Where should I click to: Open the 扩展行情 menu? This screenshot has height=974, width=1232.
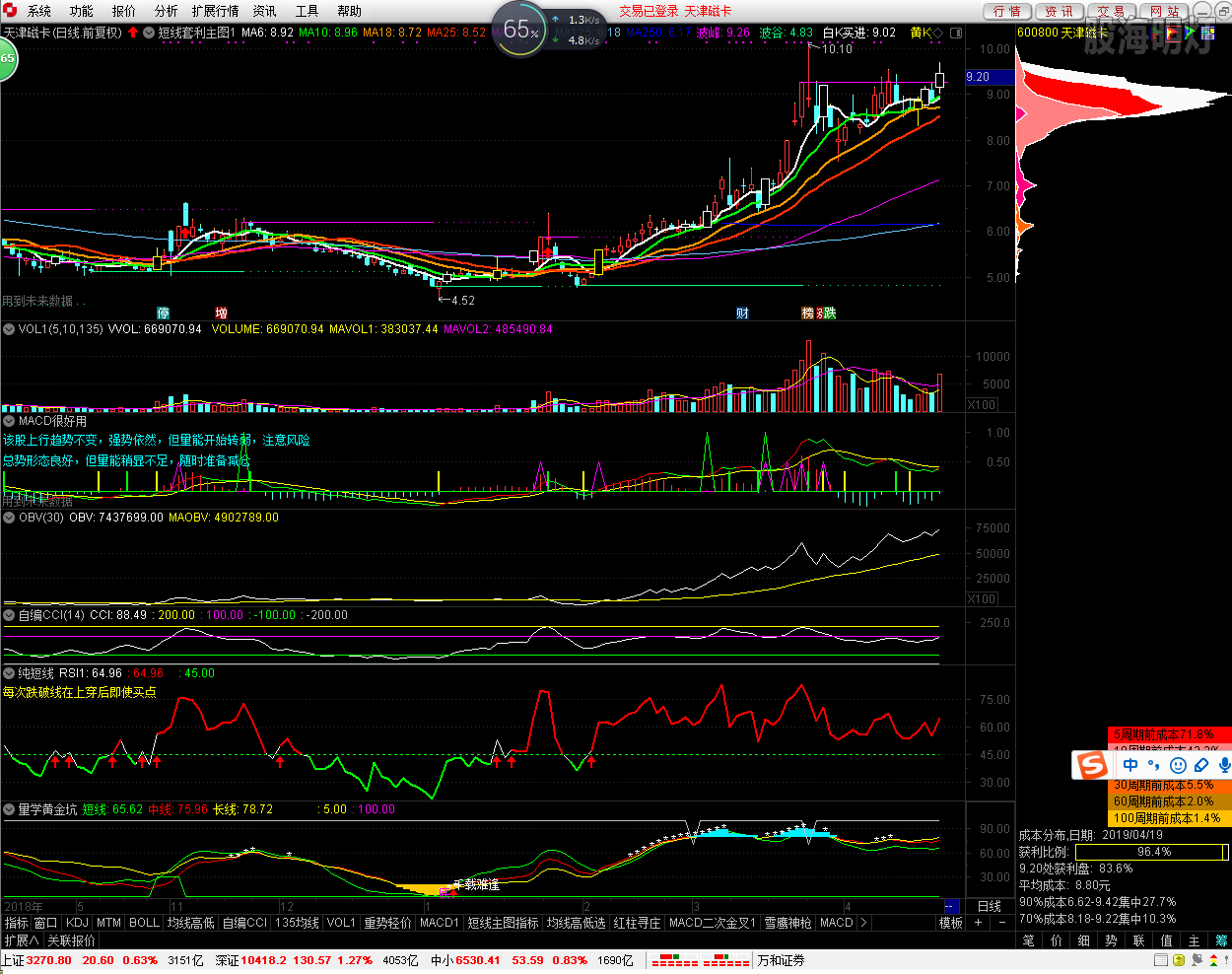[216, 11]
